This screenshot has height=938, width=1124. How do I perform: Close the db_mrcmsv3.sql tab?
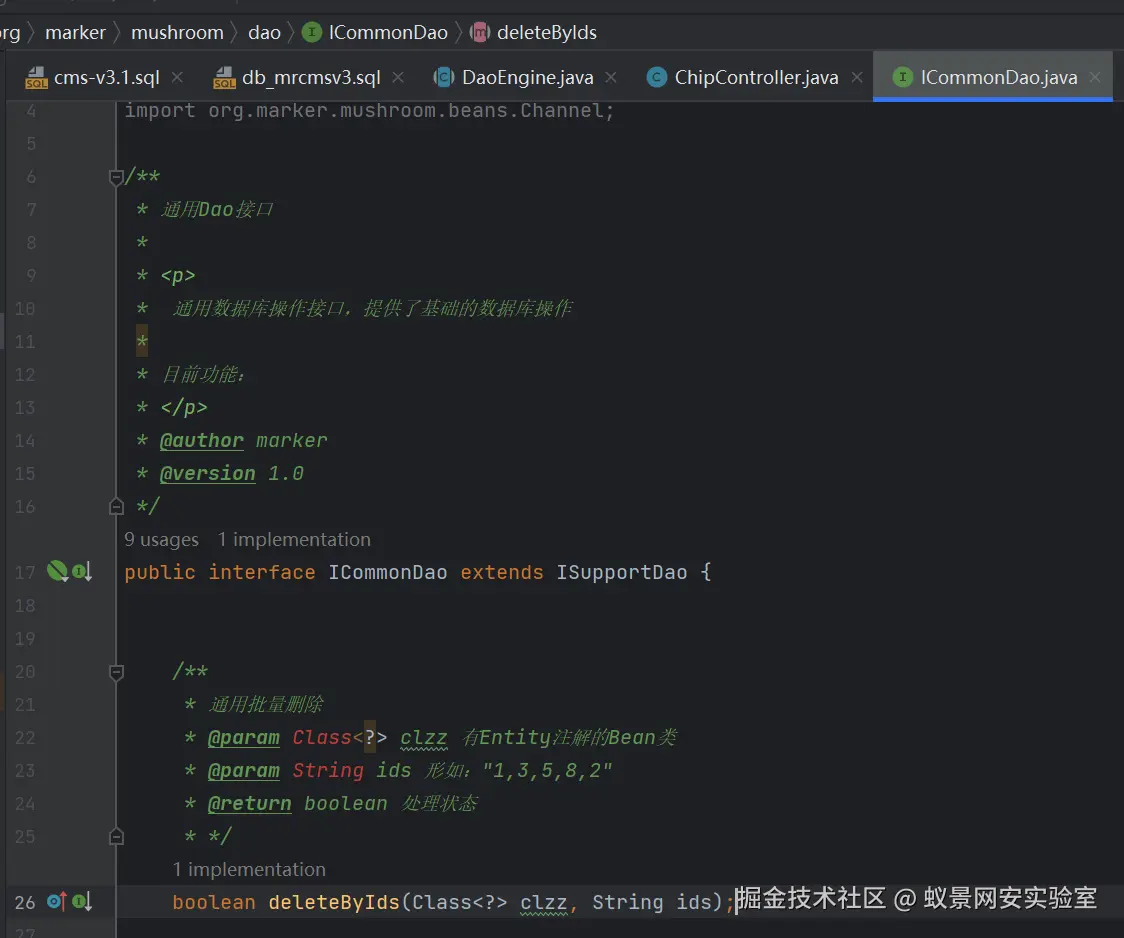point(398,77)
